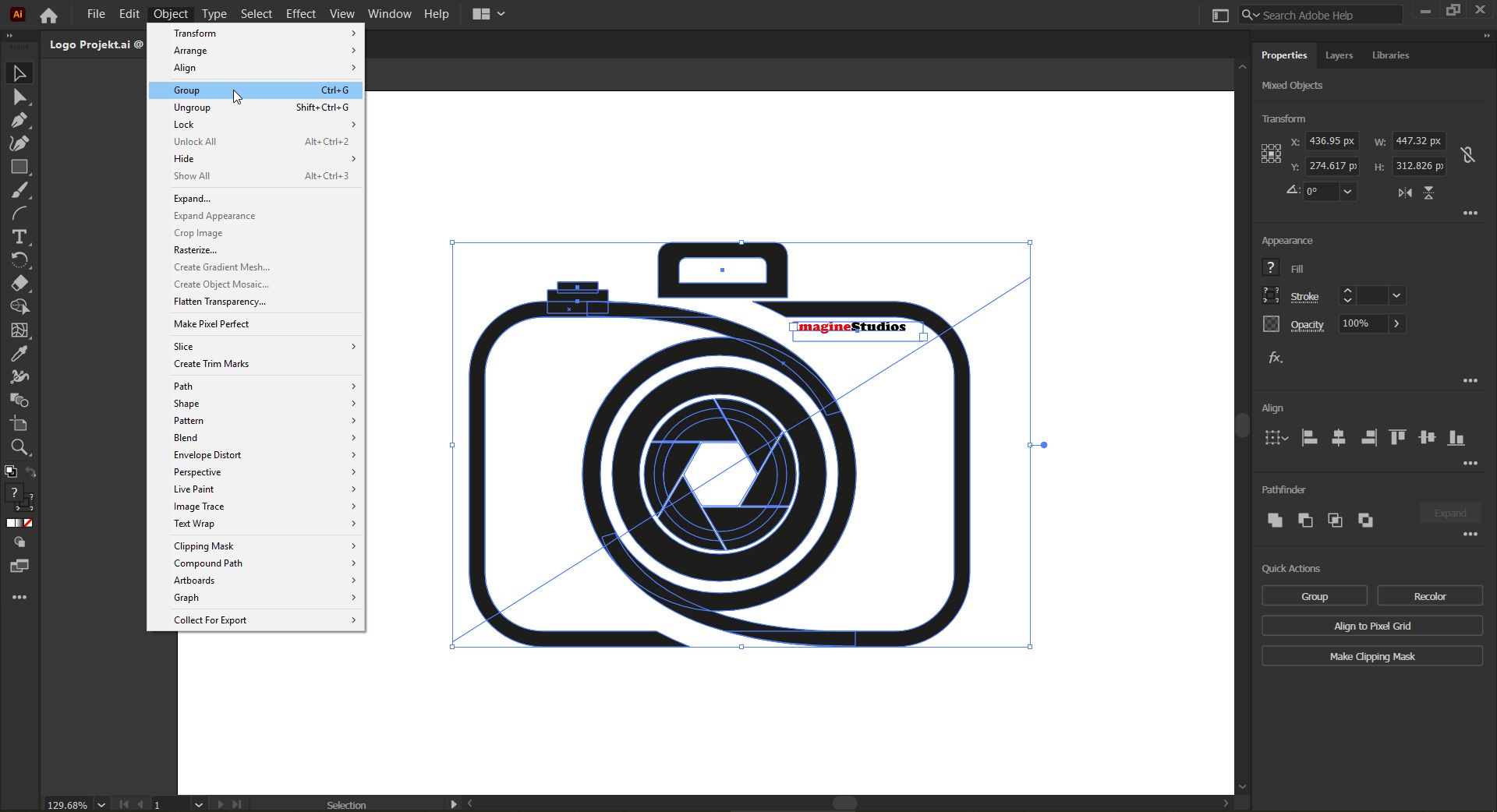Open the Clipping Mask submenu
Viewport: 1497px width, 812px height.
click(x=256, y=546)
